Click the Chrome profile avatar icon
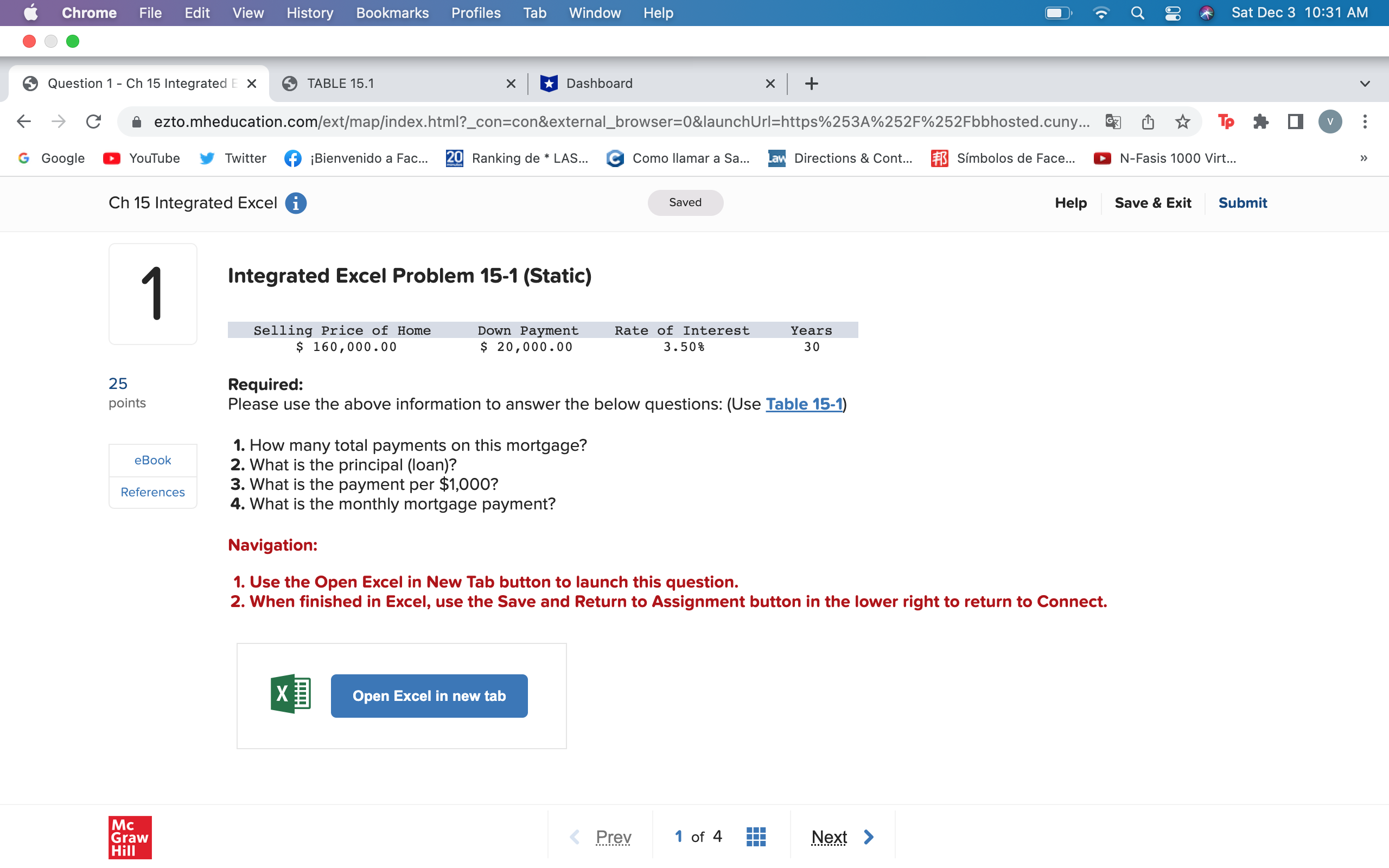This screenshot has height=868, width=1389. click(x=1330, y=121)
